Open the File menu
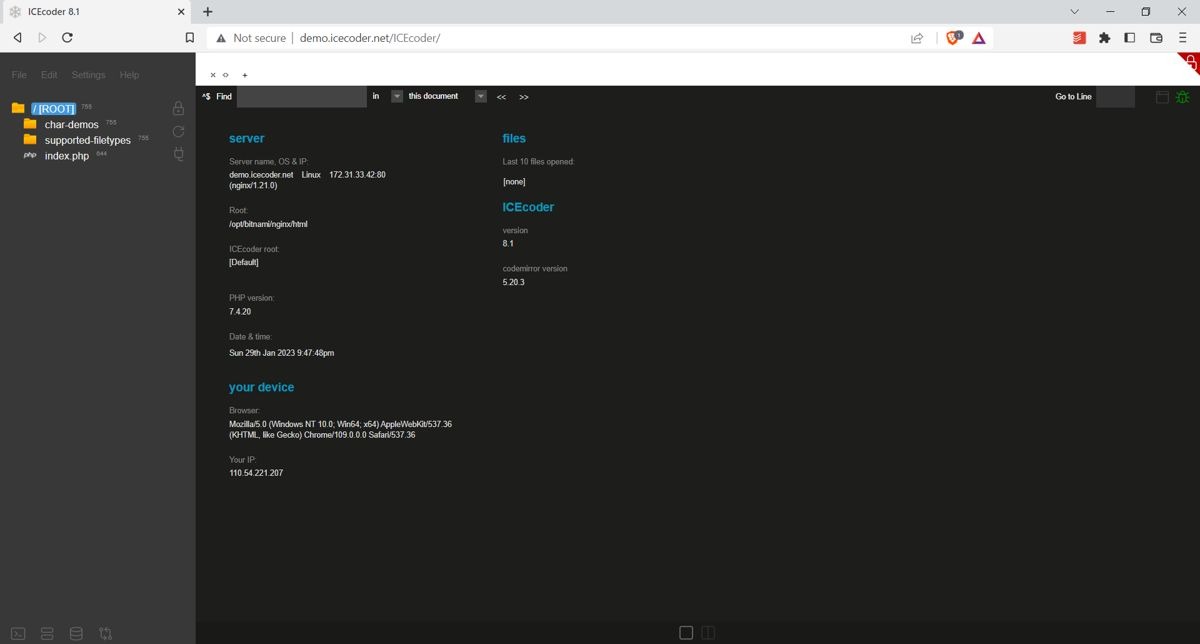Viewport: 1200px width, 644px height. click(18, 74)
